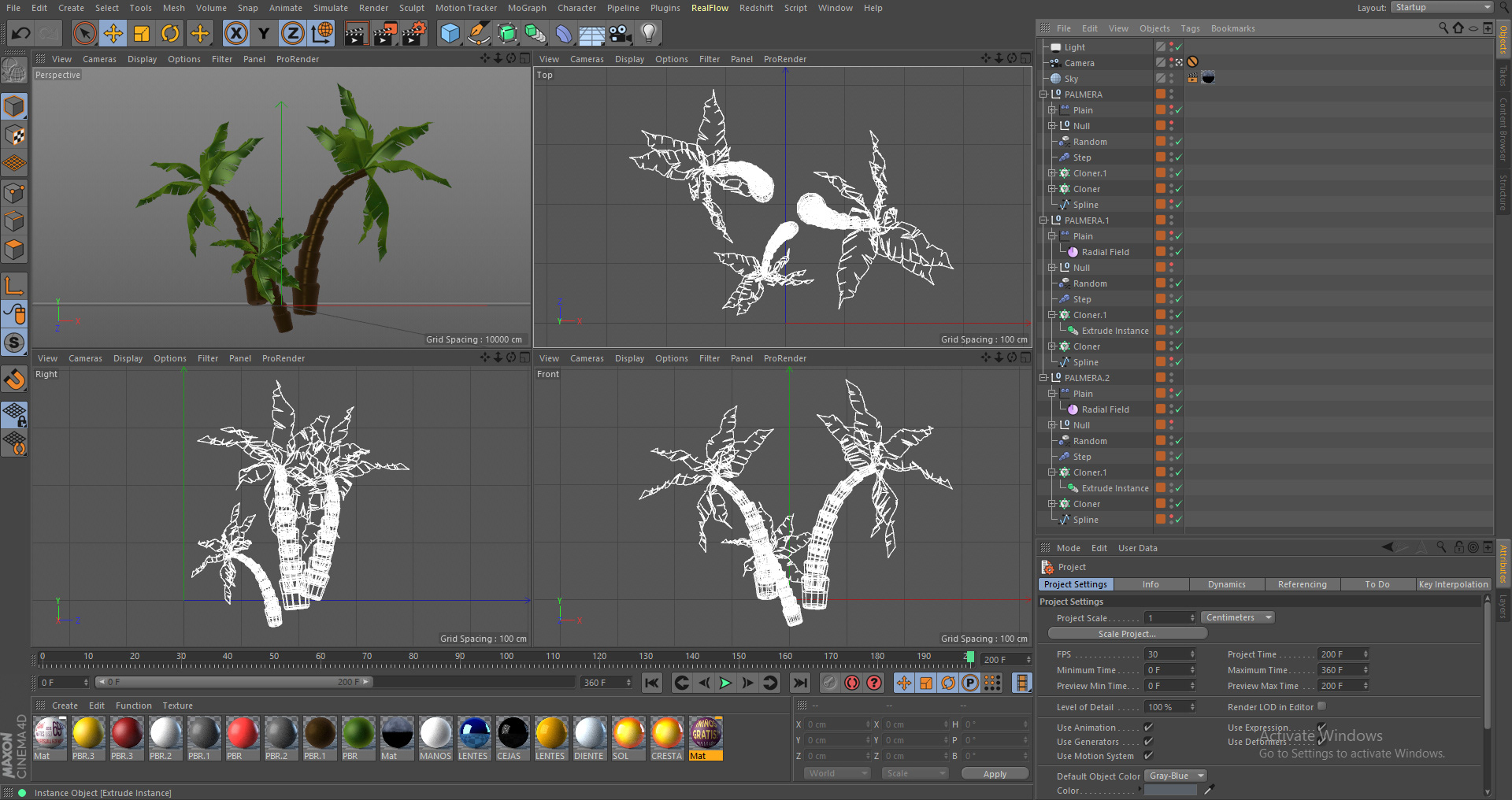
Task: Toggle the Use Generators checkbox
Action: (1148, 742)
